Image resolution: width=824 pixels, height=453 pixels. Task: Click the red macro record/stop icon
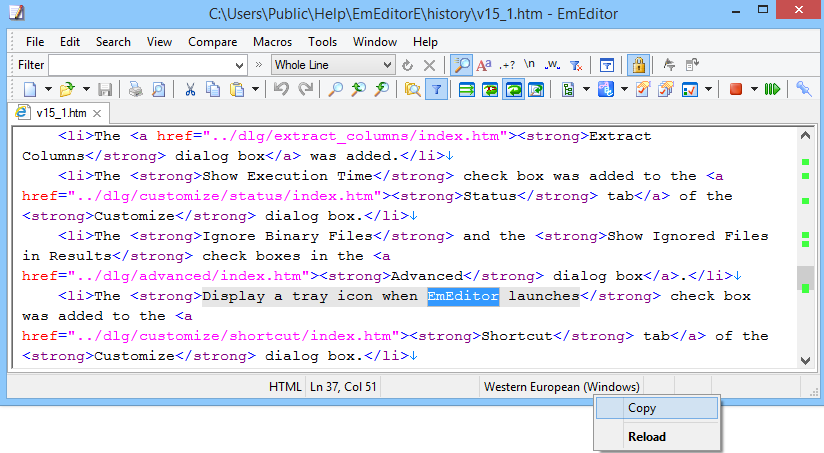[736, 89]
